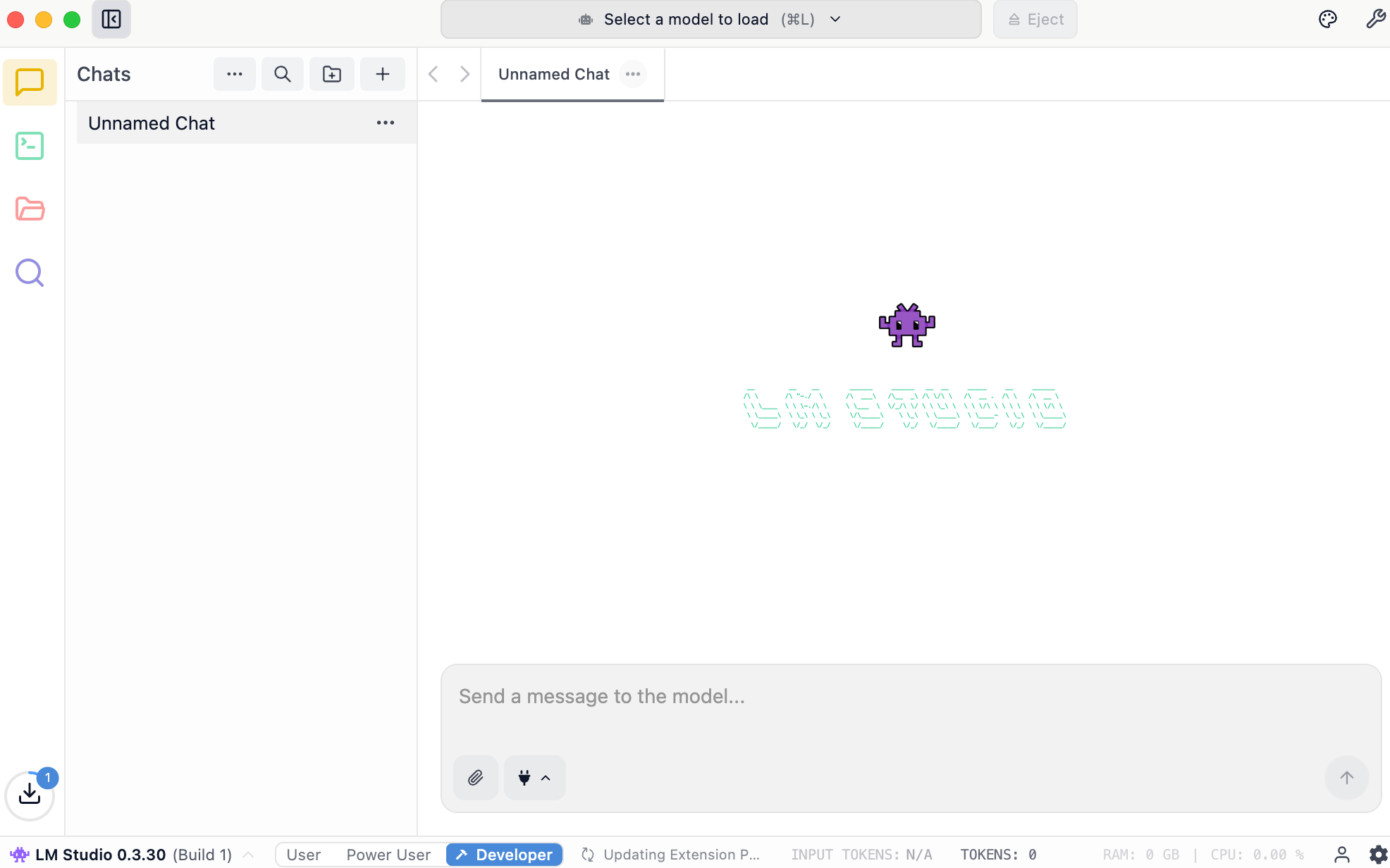Switch to Developer mode
Image resolution: width=1390 pixels, height=868 pixels.
tap(505, 855)
